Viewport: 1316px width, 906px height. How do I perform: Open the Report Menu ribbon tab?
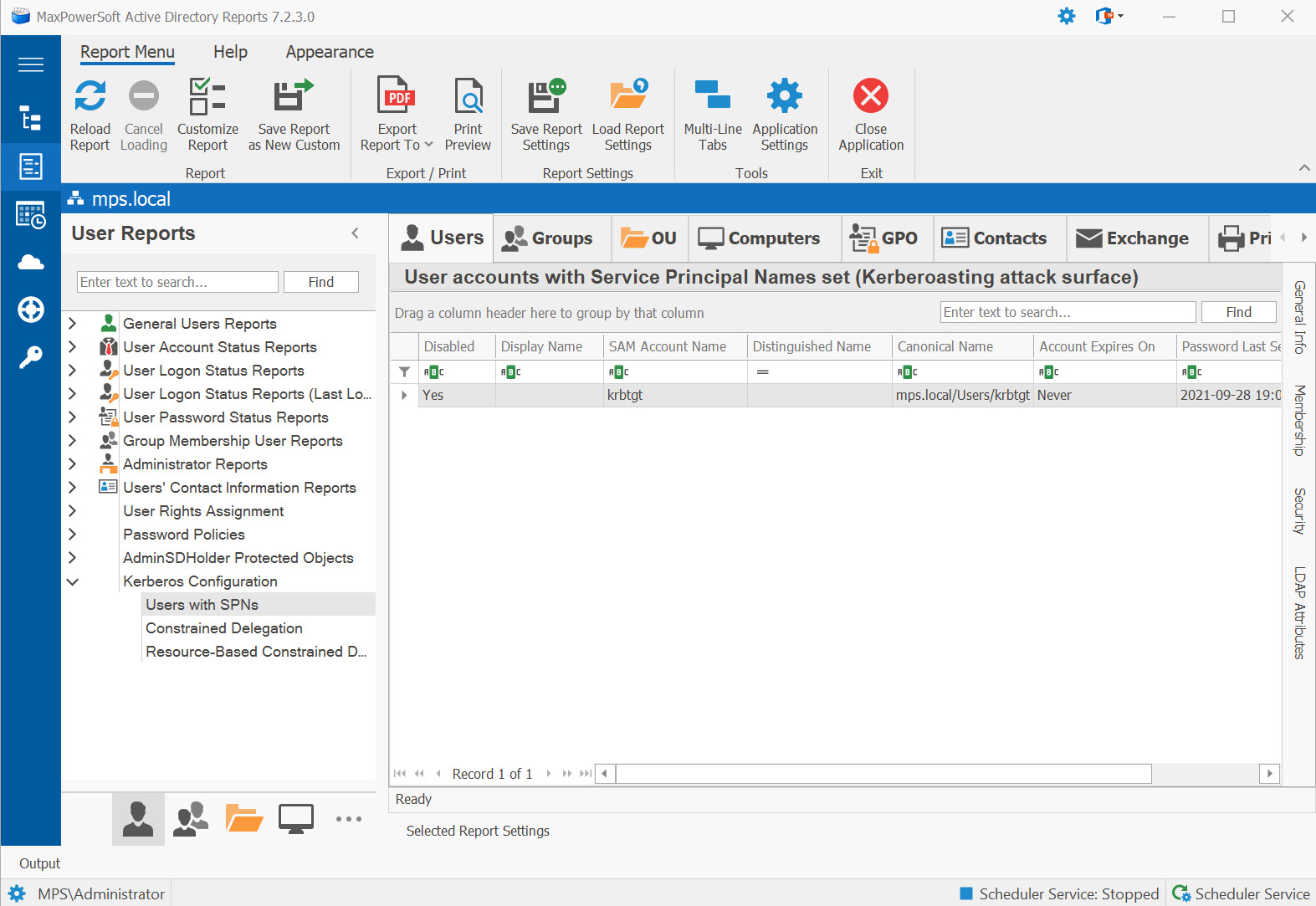[x=127, y=52]
